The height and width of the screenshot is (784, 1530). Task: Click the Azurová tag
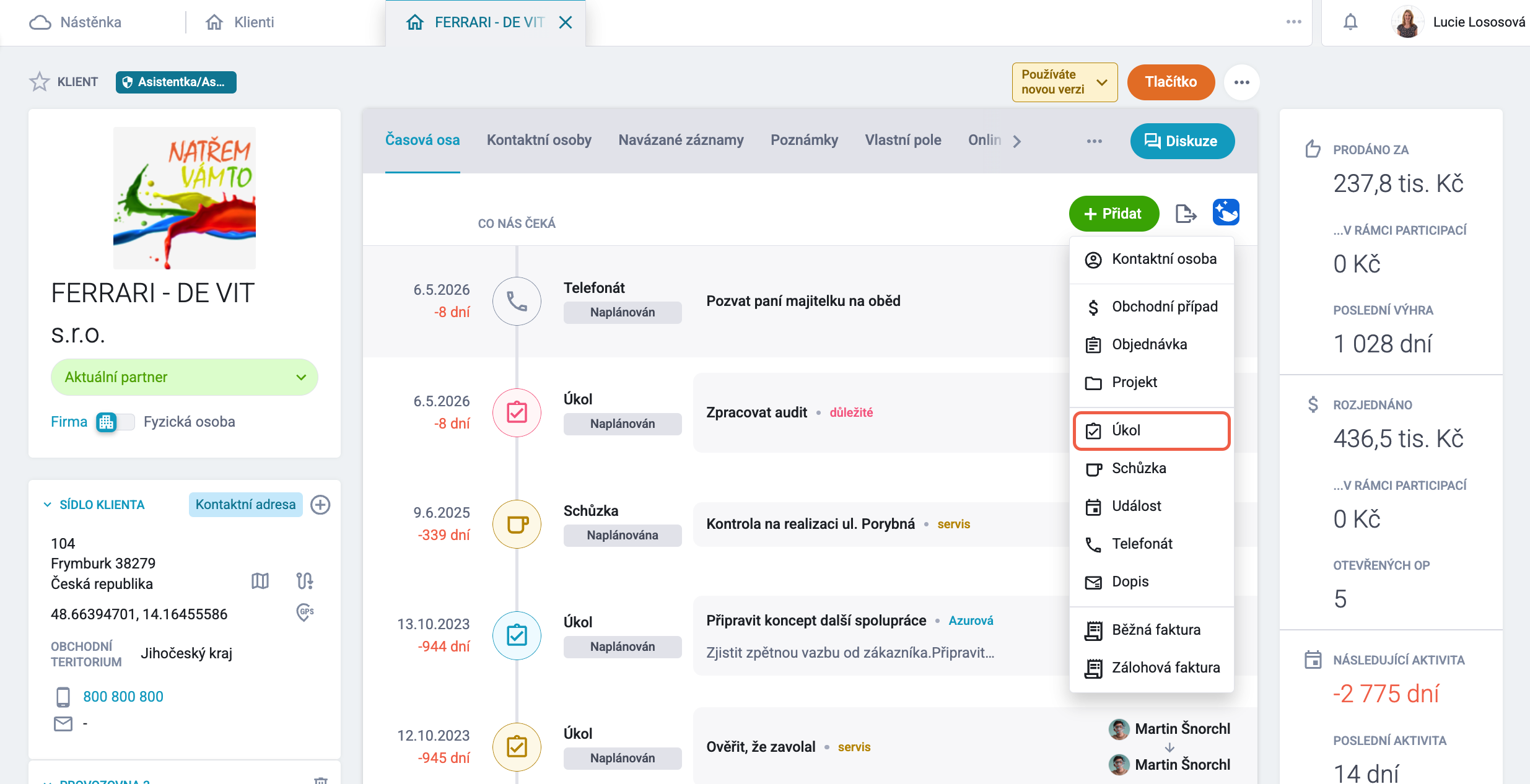point(971,621)
